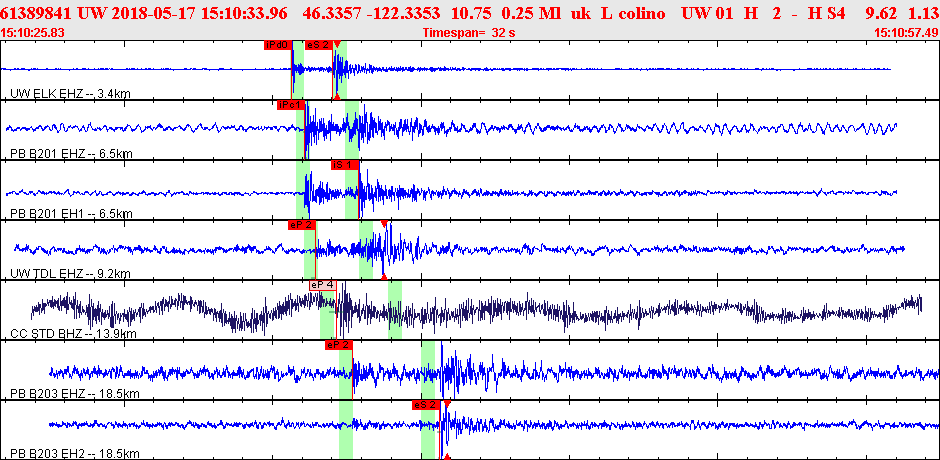Select the eS 2 pick flag on UW ELK trace
Viewport: 940px width, 460px height.
click(317, 45)
